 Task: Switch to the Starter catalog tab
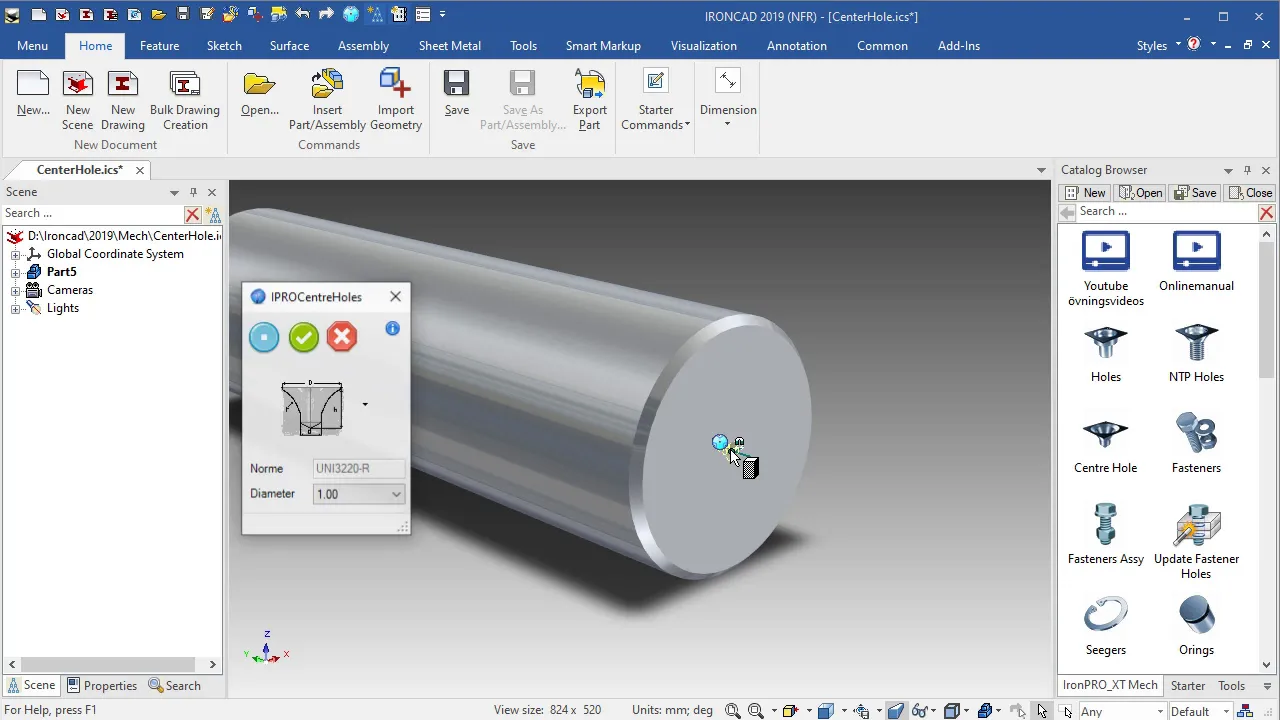(1188, 686)
